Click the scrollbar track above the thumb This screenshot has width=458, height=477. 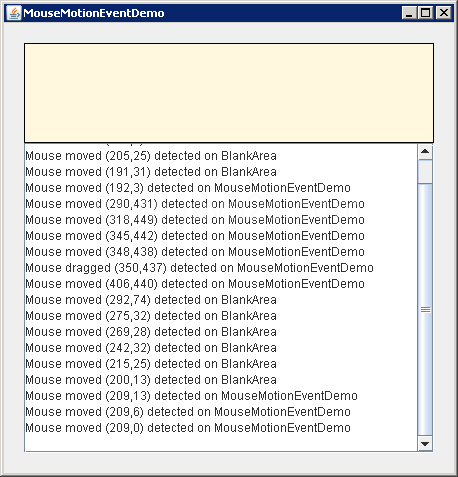pos(425,171)
